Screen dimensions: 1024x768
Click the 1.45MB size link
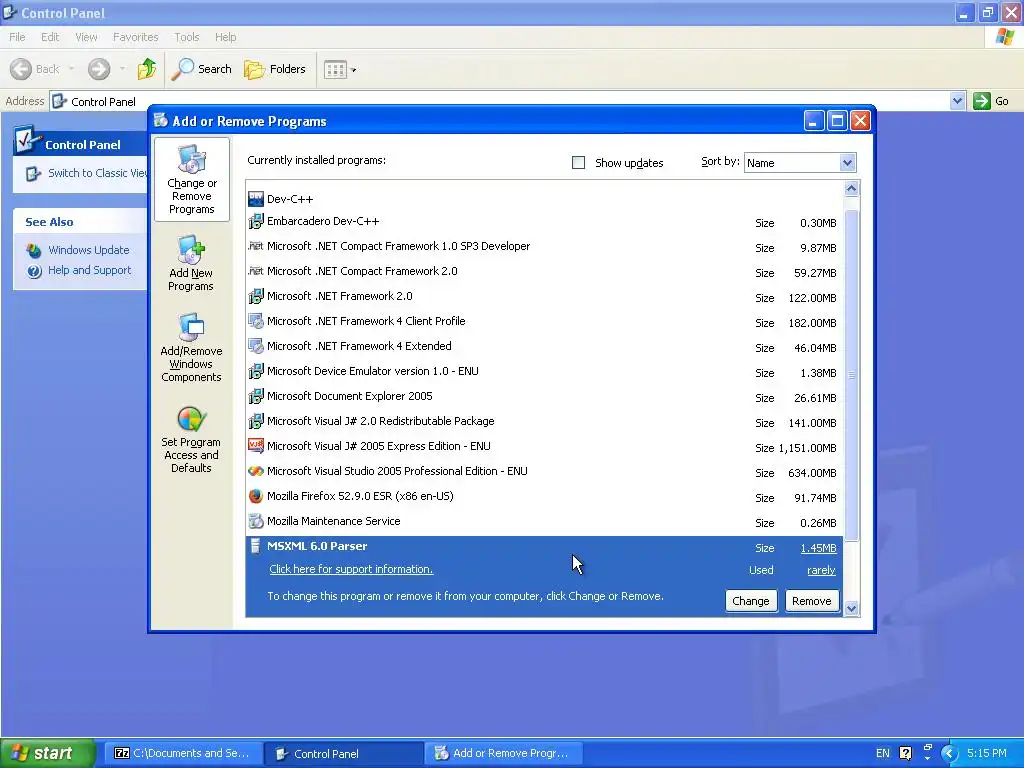tap(818, 549)
